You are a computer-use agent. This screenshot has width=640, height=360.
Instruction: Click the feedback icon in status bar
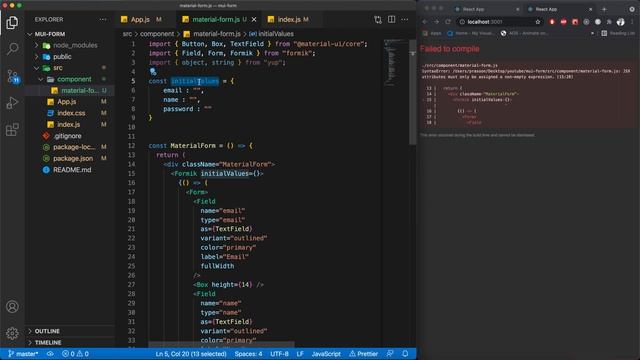[390, 354]
